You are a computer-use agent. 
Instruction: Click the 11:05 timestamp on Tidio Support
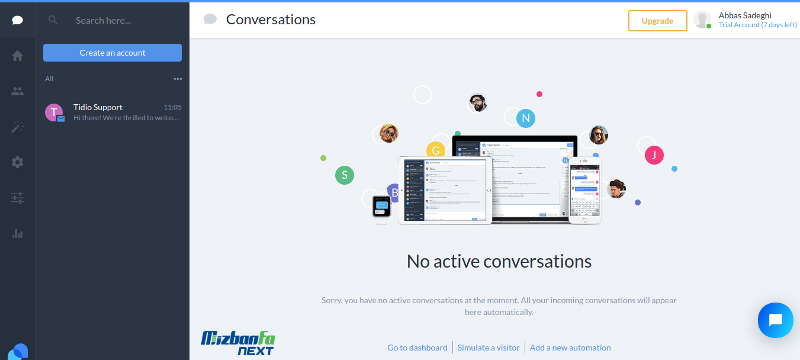pyautogui.click(x=172, y=108)
